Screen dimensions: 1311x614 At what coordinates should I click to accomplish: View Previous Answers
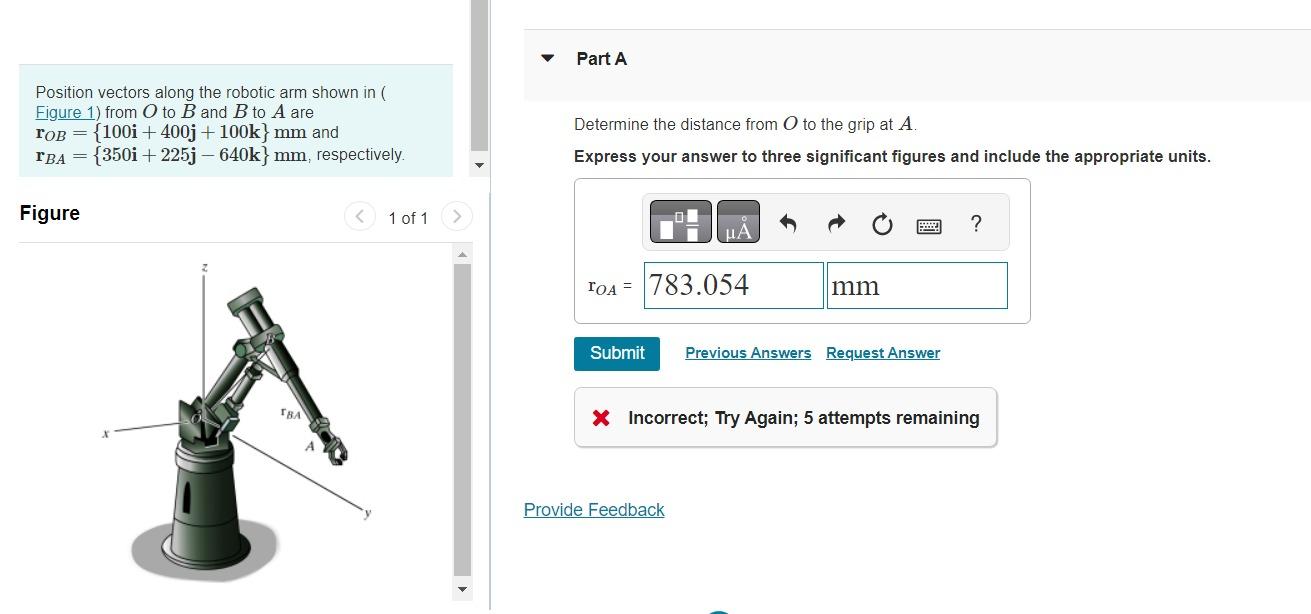[x=748, y=352]
